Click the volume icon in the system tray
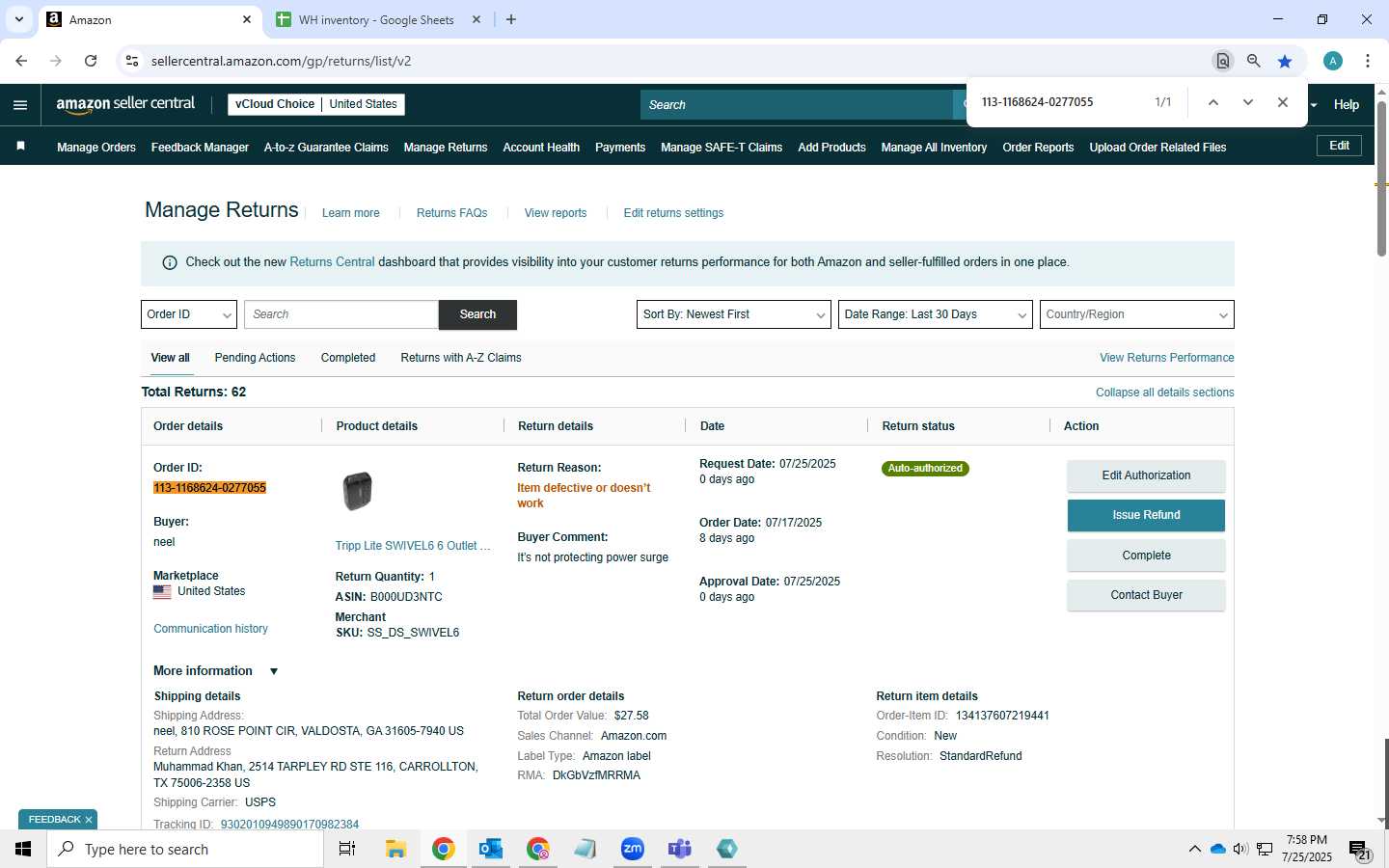1389x868 pixels. (1240, 849)
